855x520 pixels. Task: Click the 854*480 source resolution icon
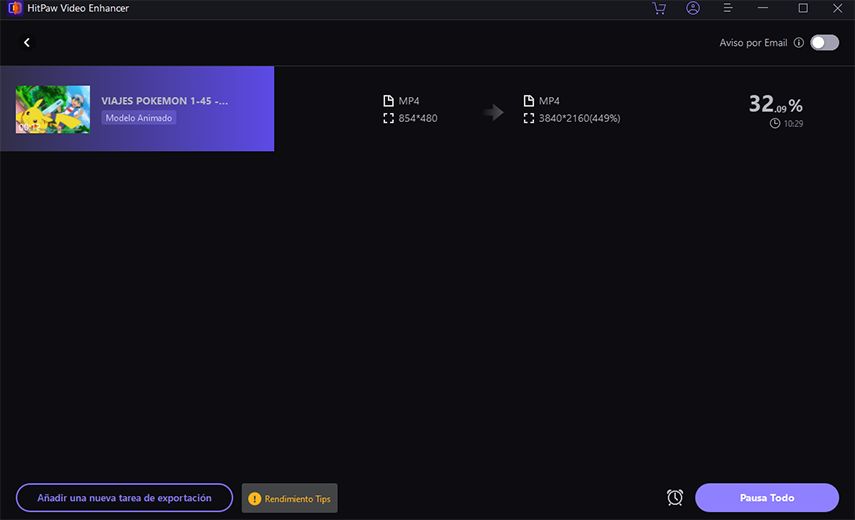coord(388,118)
